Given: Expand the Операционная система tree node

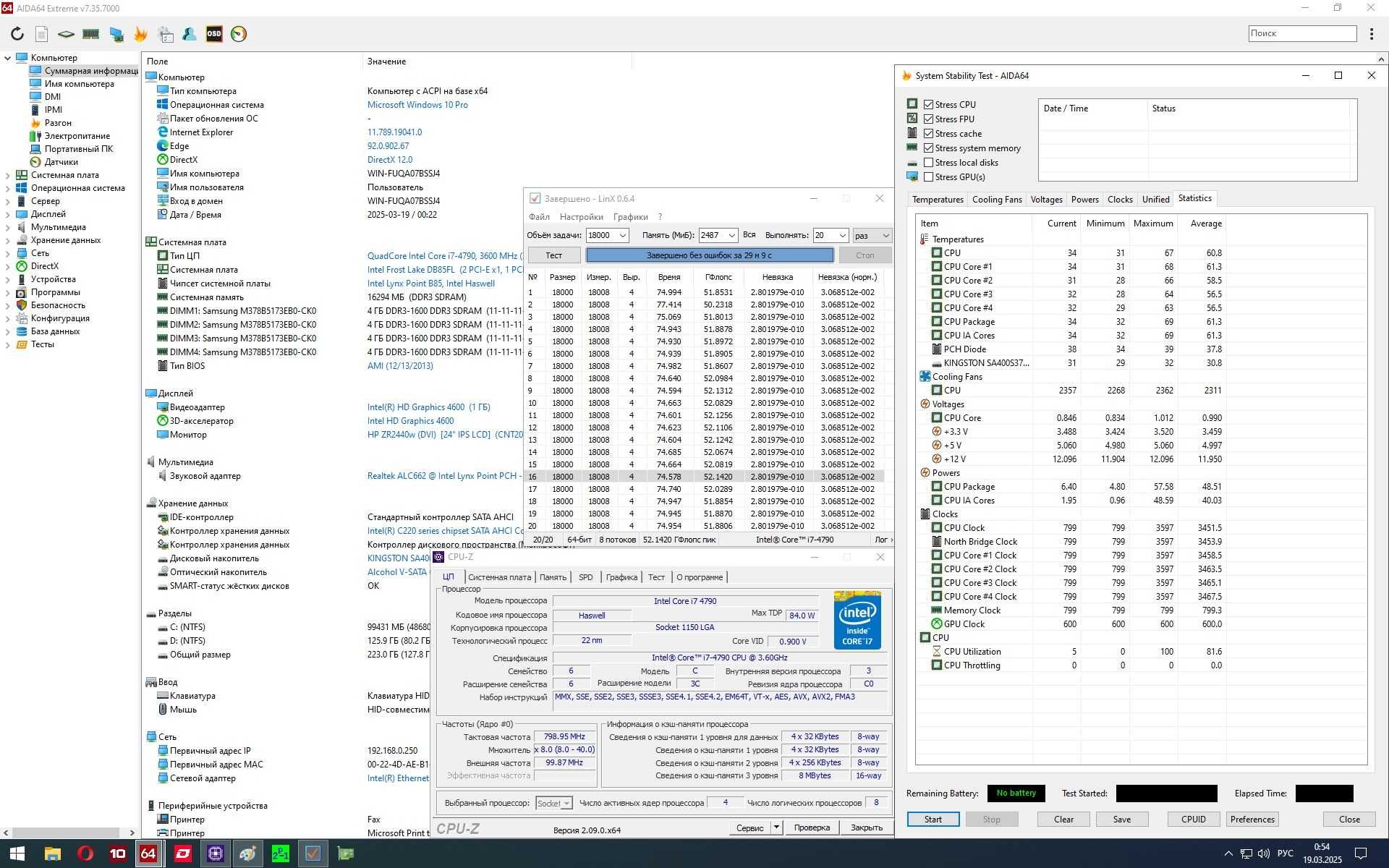Looking at the screenshot, I should [x=8, y=188].
